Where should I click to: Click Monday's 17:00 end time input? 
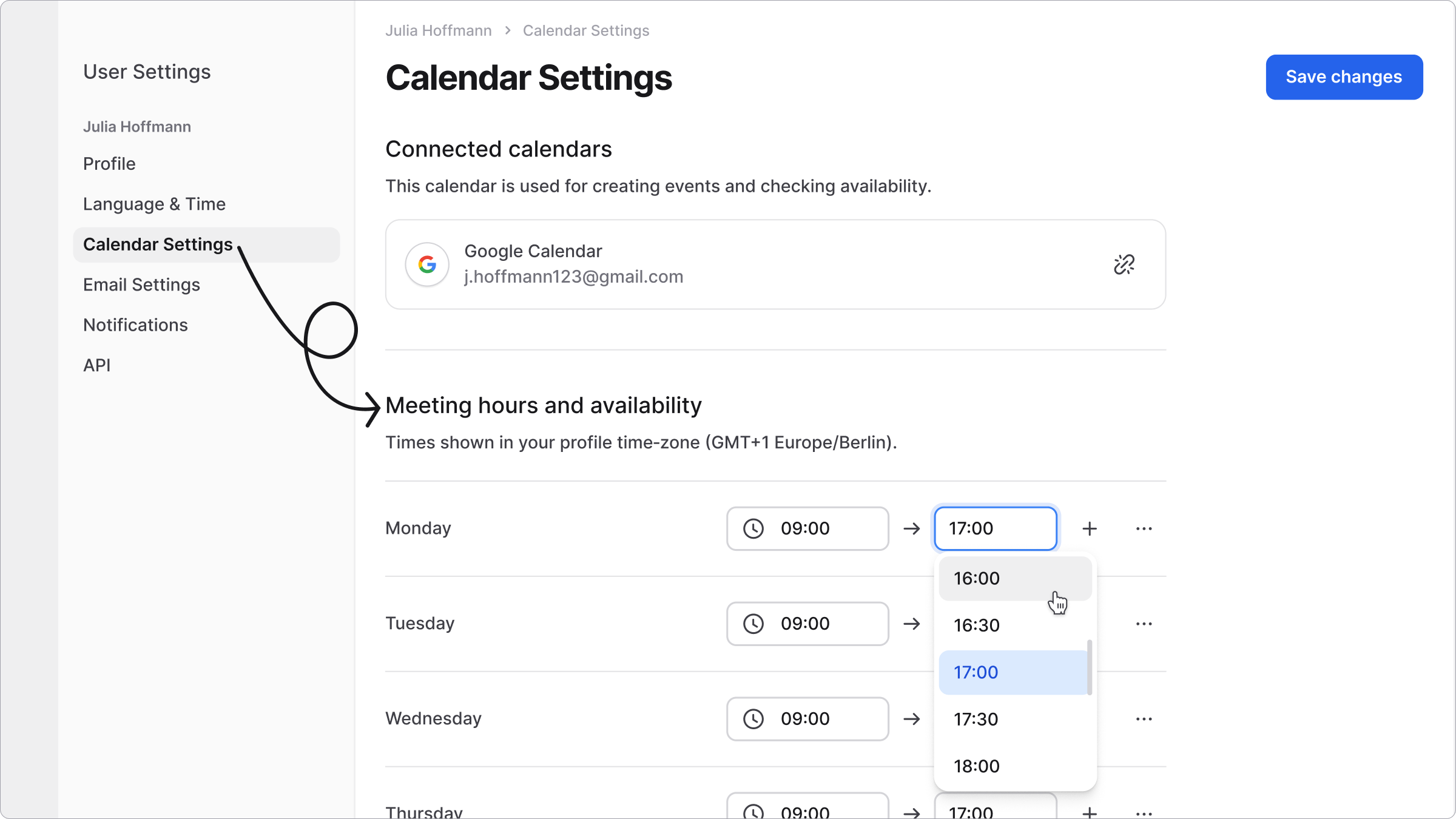pos(995,529)
